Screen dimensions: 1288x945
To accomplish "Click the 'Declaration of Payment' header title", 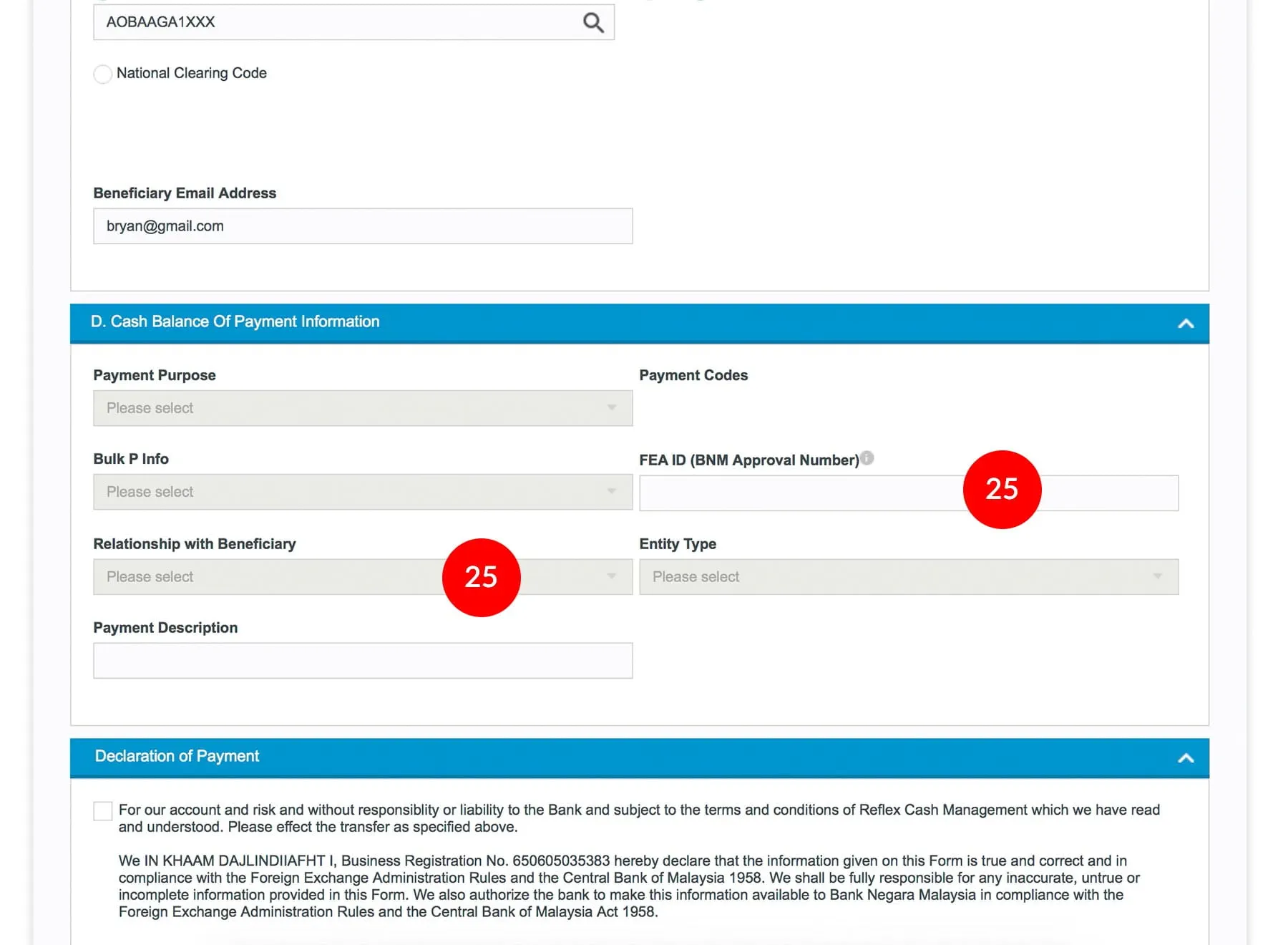I will [177, 757].
